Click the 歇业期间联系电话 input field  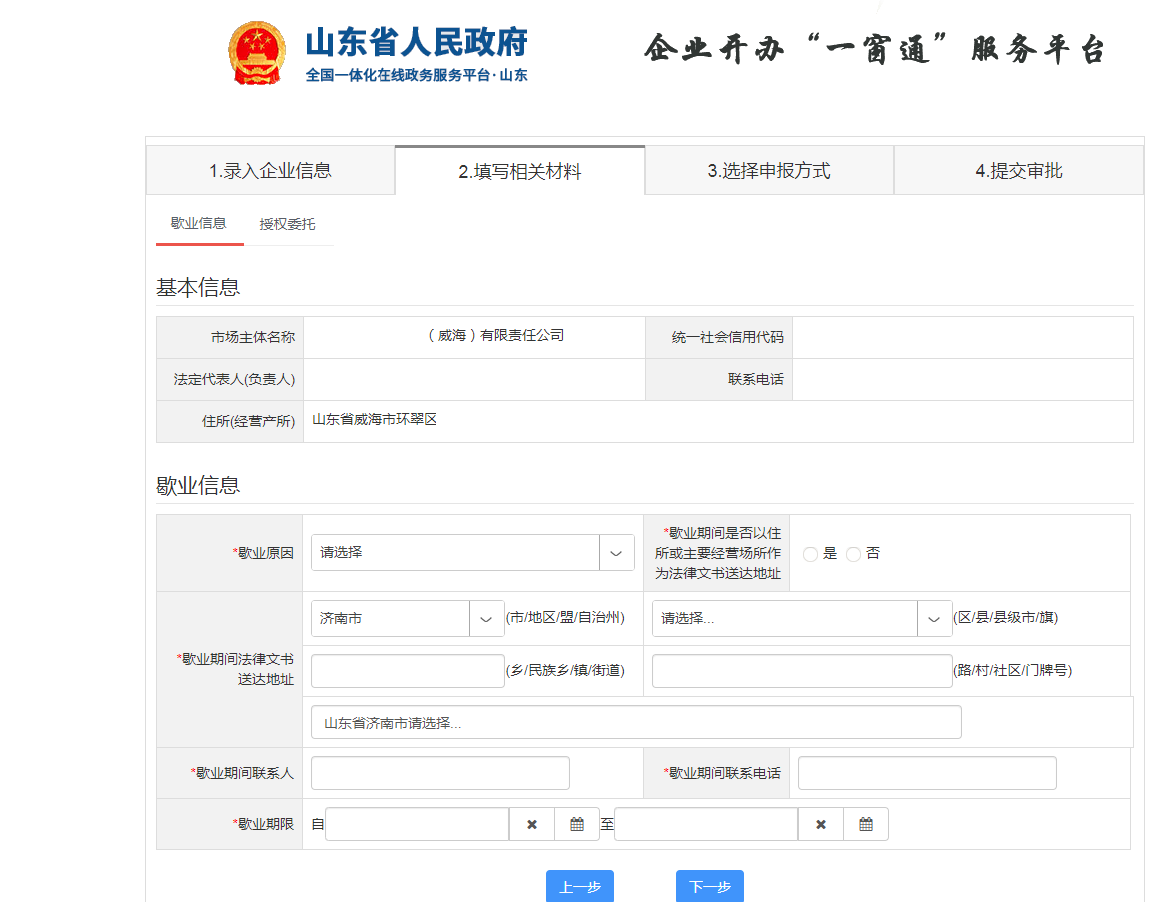(x=926, y=773)
